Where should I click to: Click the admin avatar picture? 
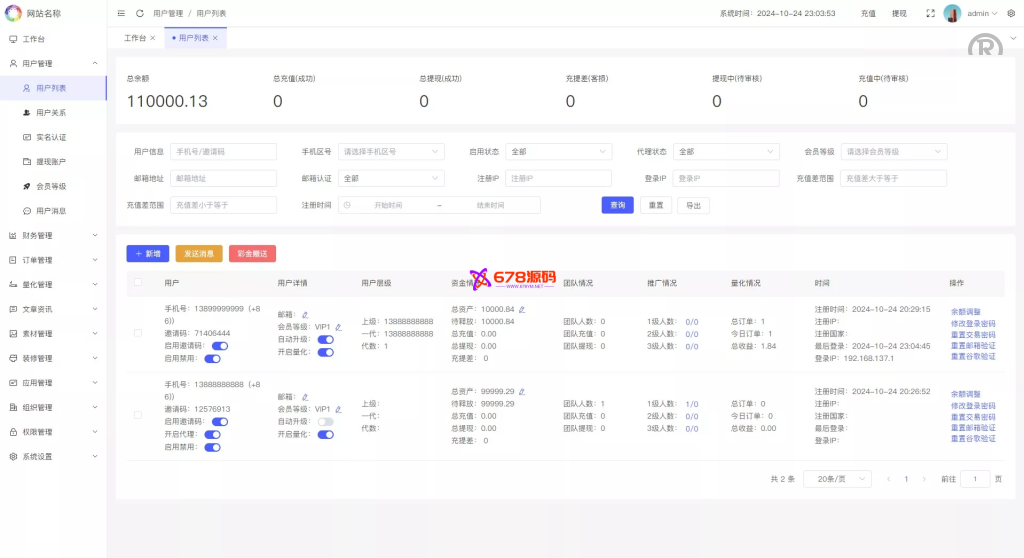[953, 14]
